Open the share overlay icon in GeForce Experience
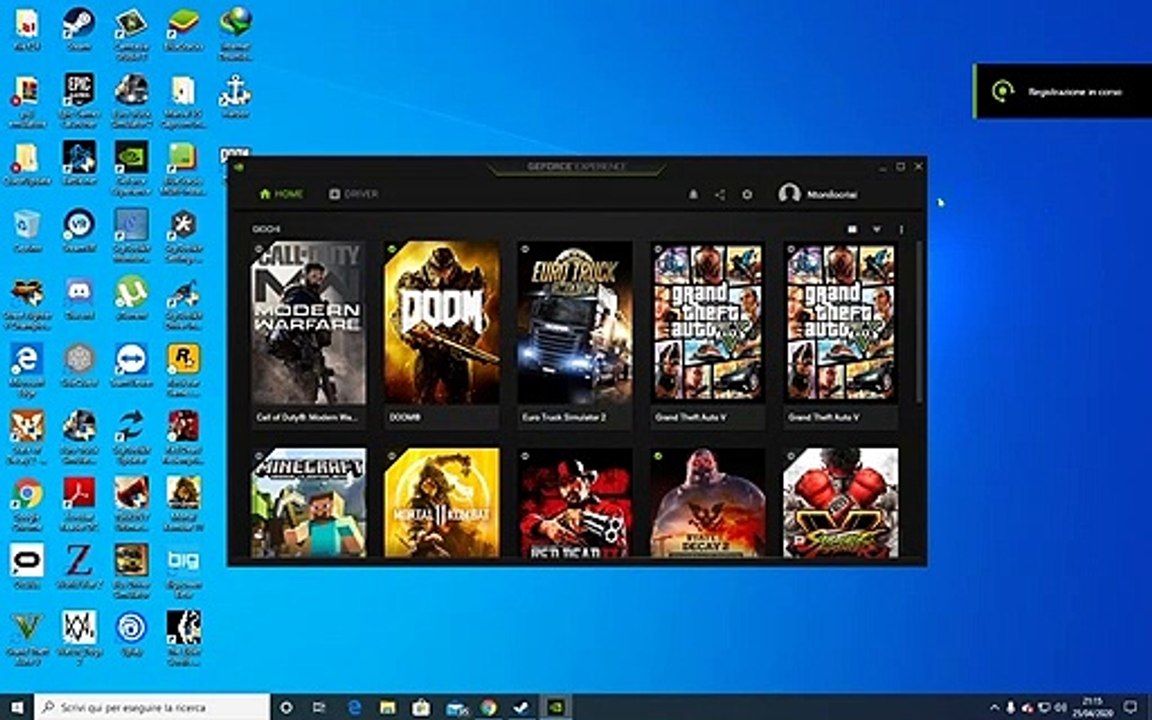Viewport: 1152px width, 720px height. [720, 195]
